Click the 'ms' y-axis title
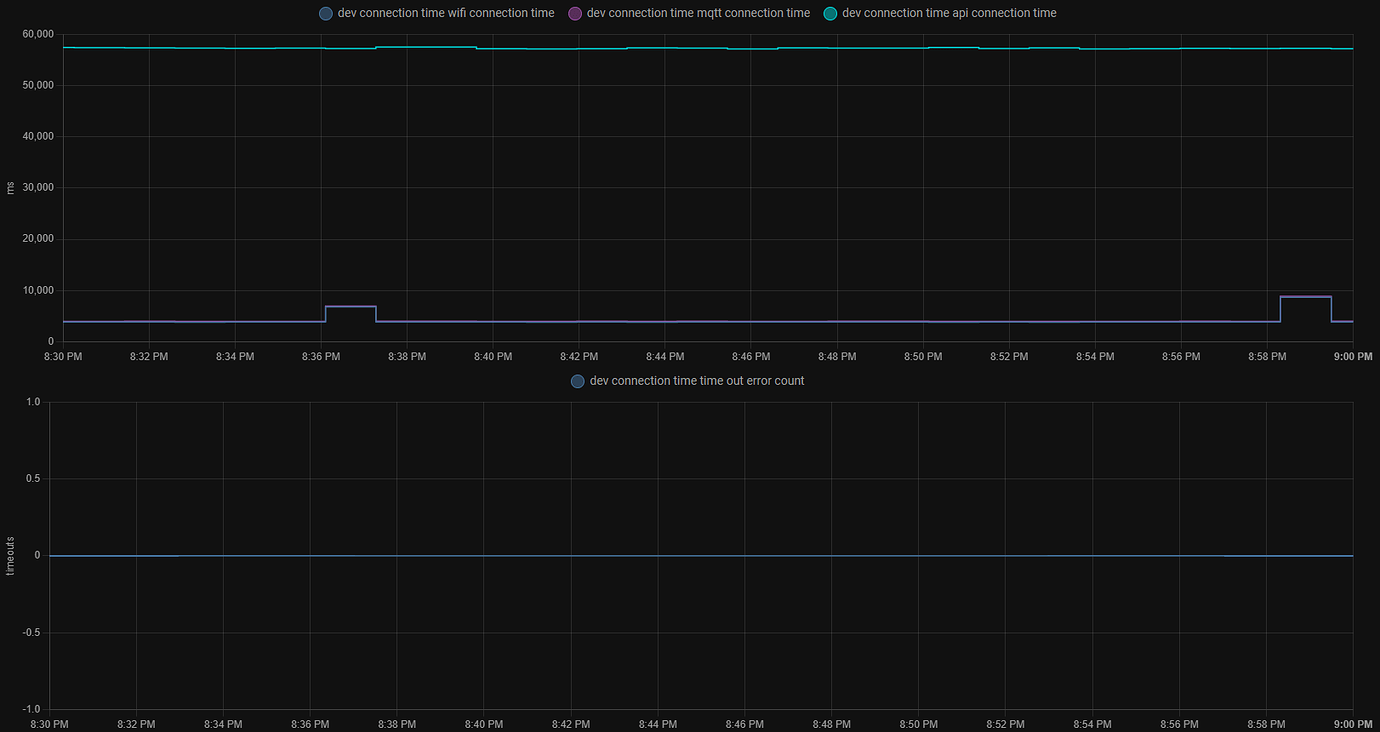Viewport: 1380px width, 732px height. pyautogui.click(x=11, y=188)
